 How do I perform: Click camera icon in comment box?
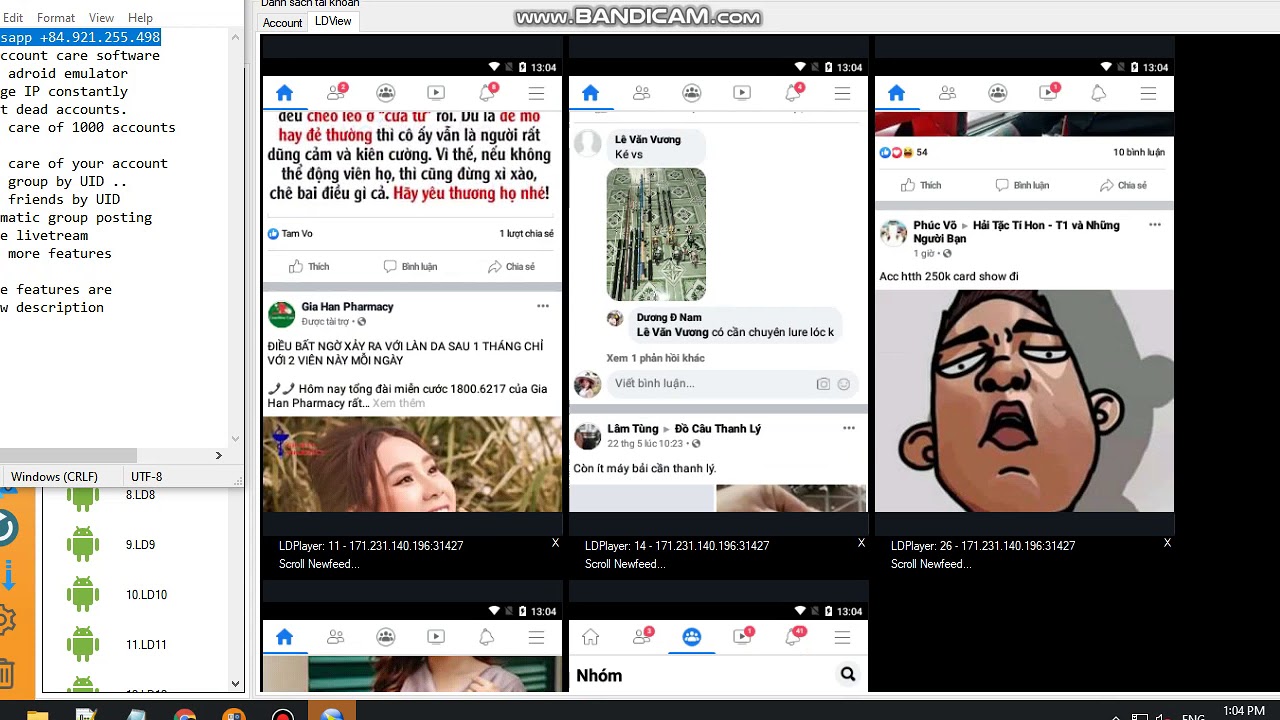pos(823,384)
